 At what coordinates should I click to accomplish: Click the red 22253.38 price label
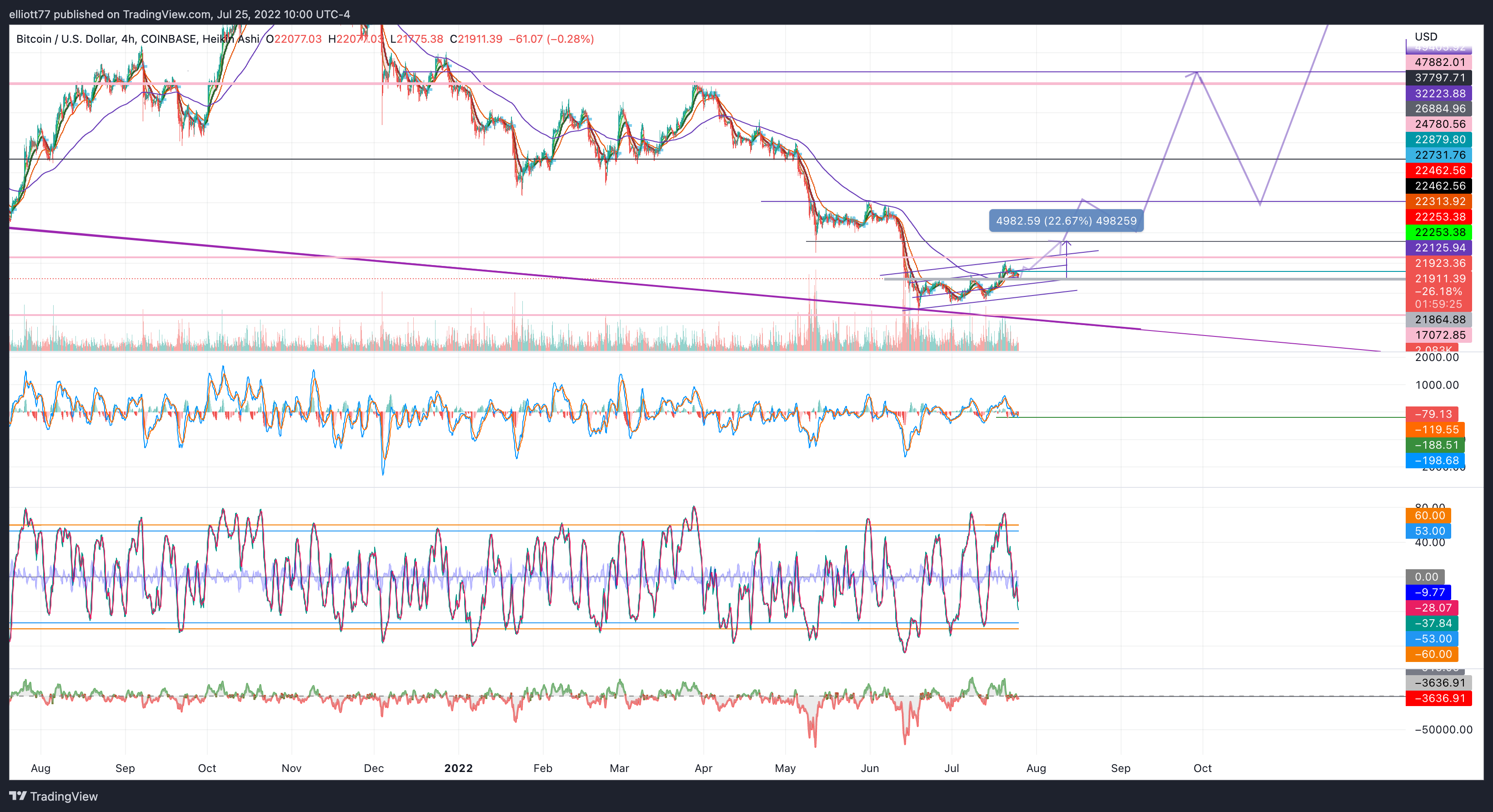click(1439, 217)
